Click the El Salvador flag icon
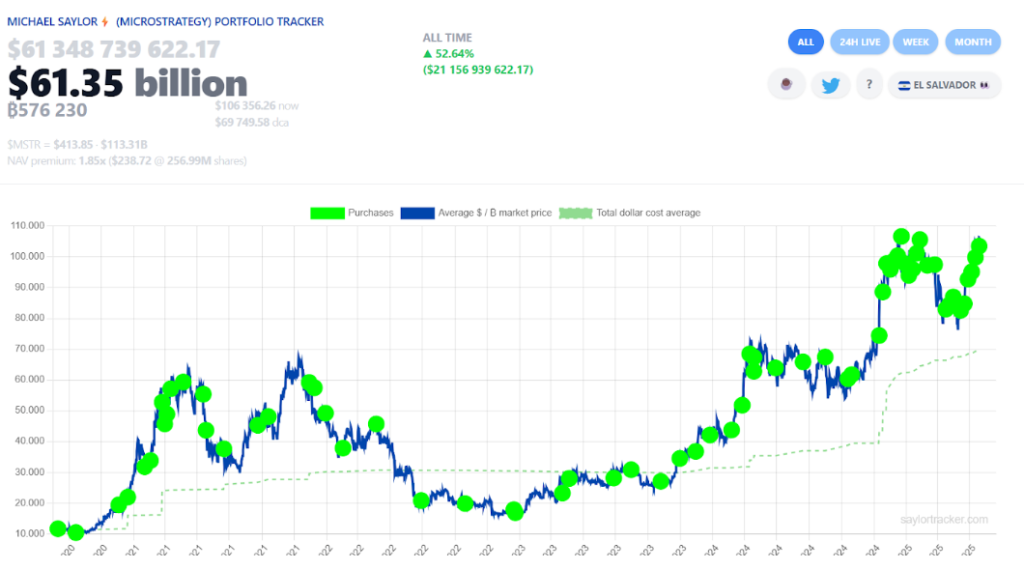The image size is (1024, 570). tap(905, 85)
